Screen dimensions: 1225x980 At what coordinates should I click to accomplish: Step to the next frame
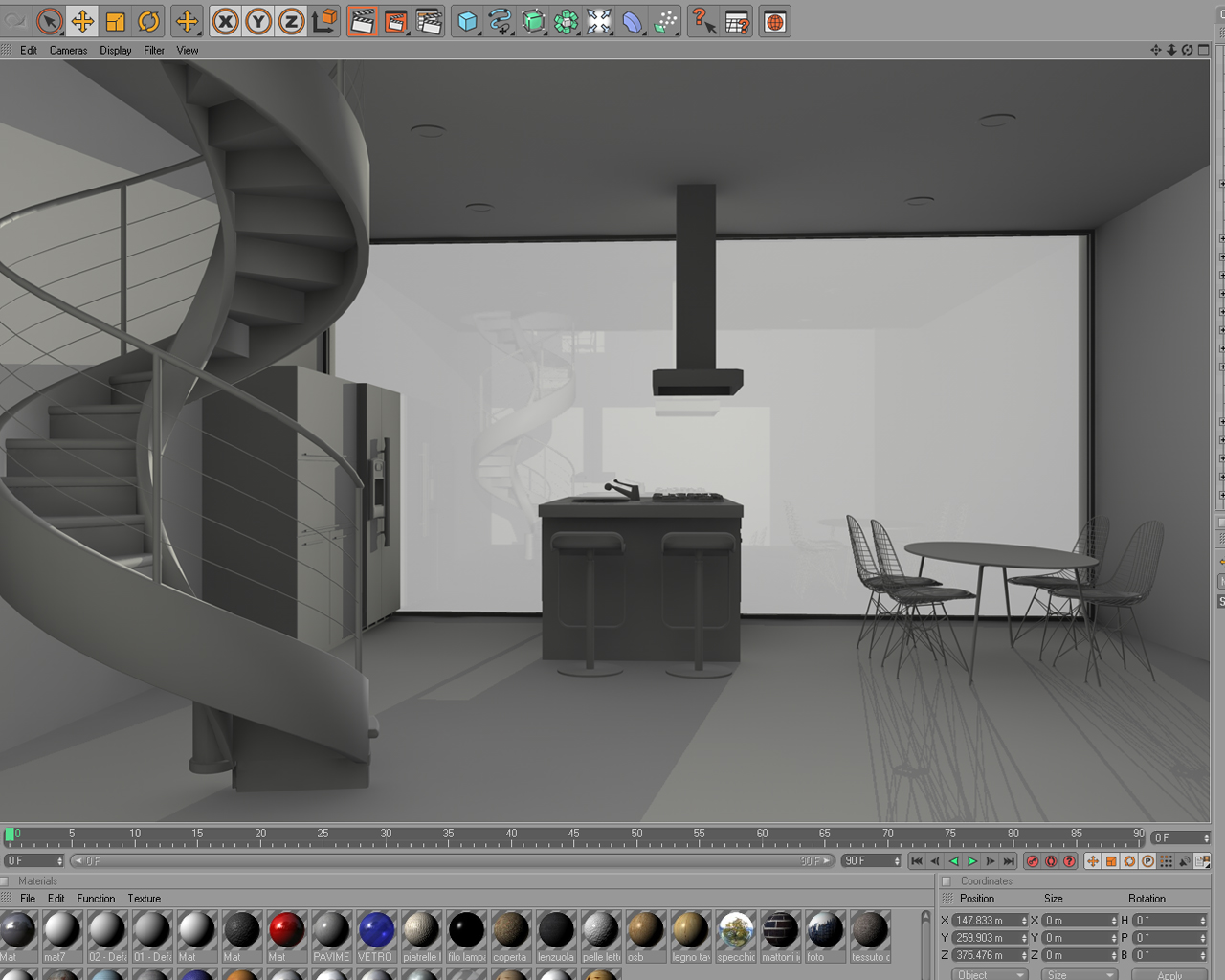(991, 861)
